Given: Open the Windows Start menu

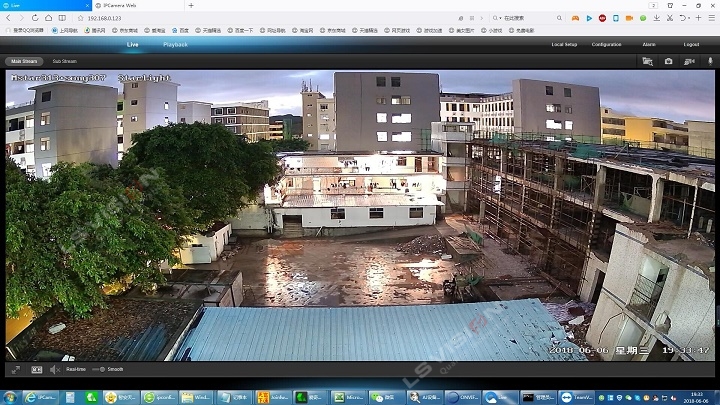Looking at the screenshot, I should pyautogui.click(x=10, y=397).
